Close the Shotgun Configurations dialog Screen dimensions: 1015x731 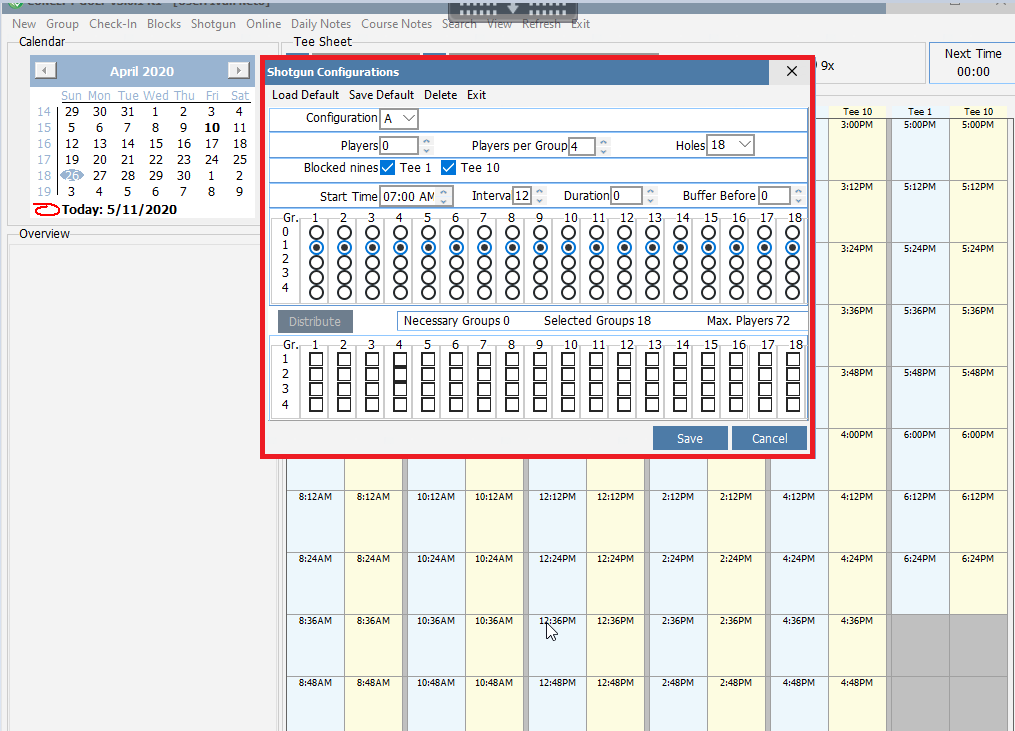coord(791,71)
